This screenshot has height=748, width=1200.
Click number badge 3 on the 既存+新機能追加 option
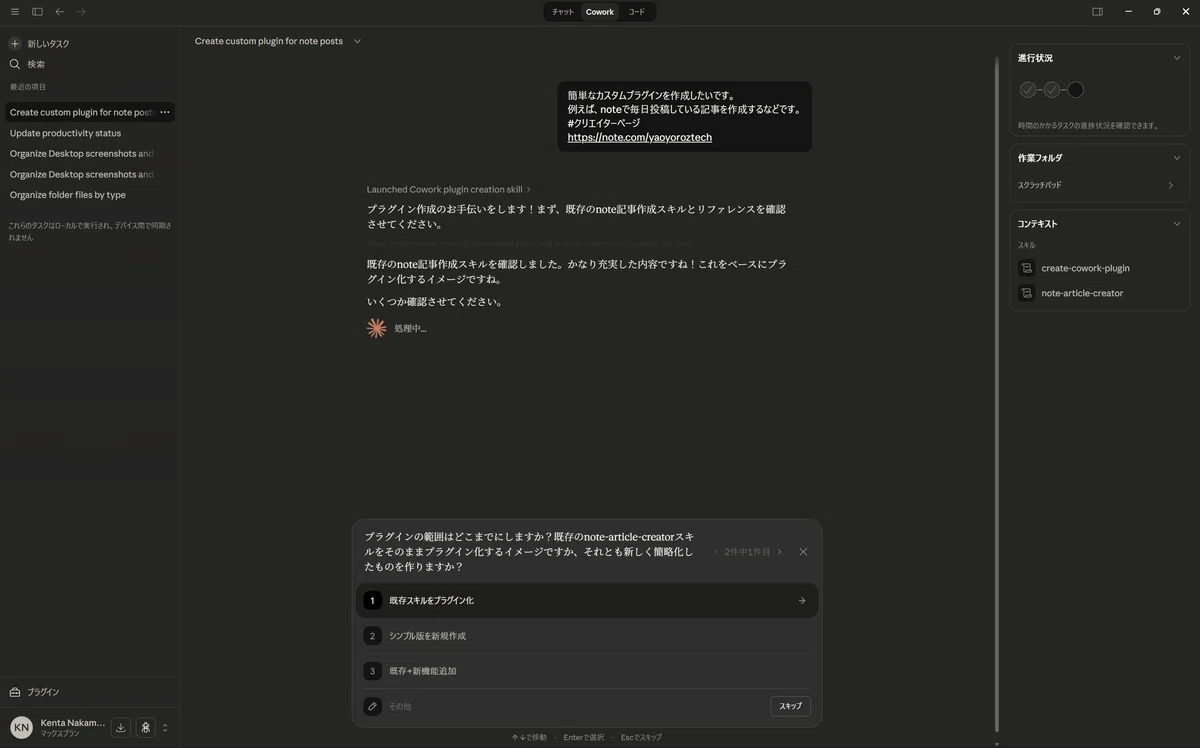[x=372, y=671]
